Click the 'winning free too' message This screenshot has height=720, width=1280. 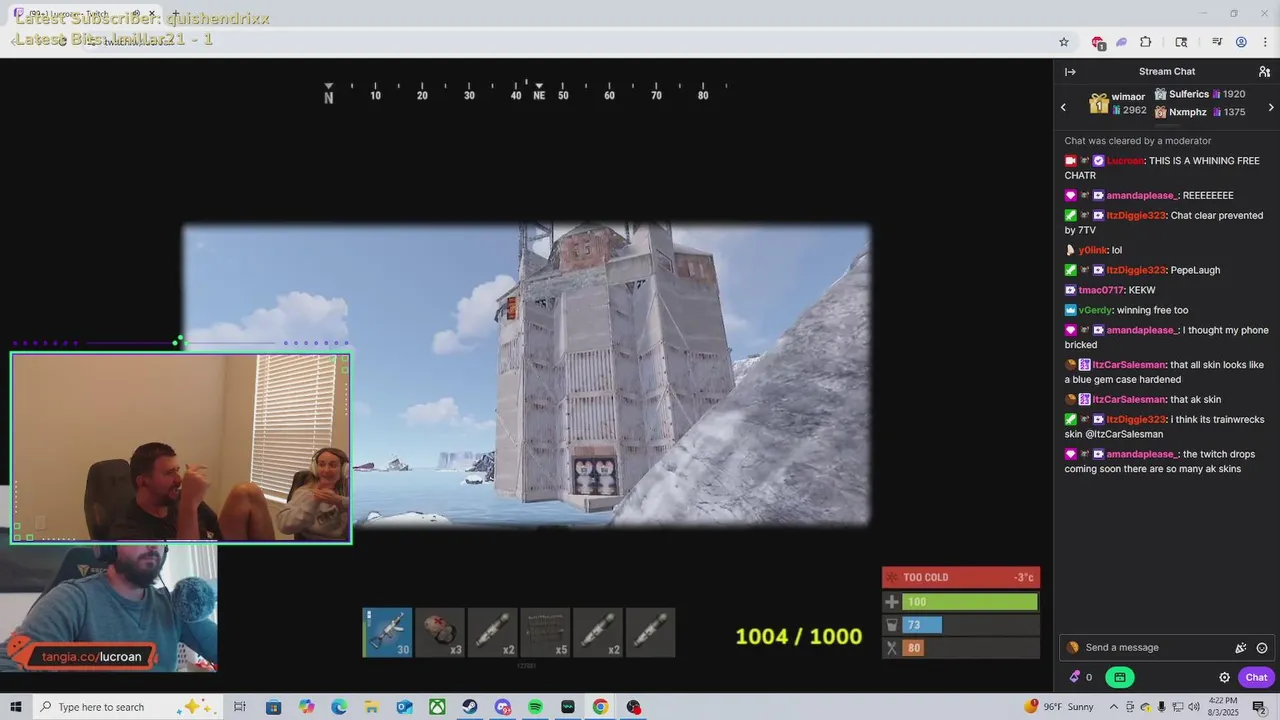pyautogui.click(x=1152, y=310)
